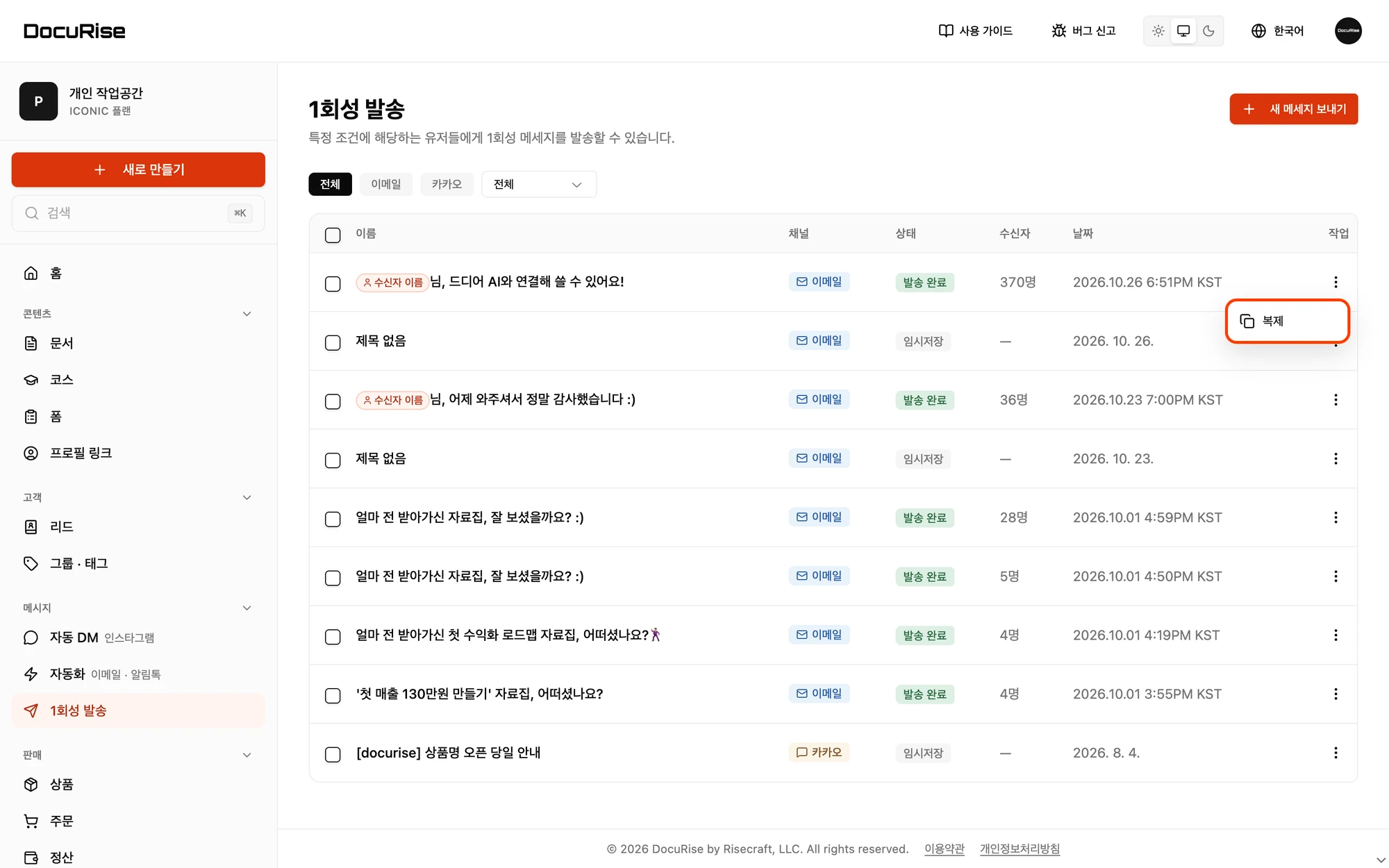
Task: Check the [docurise] 상품명 오픈 row
Action: [333, 754]
